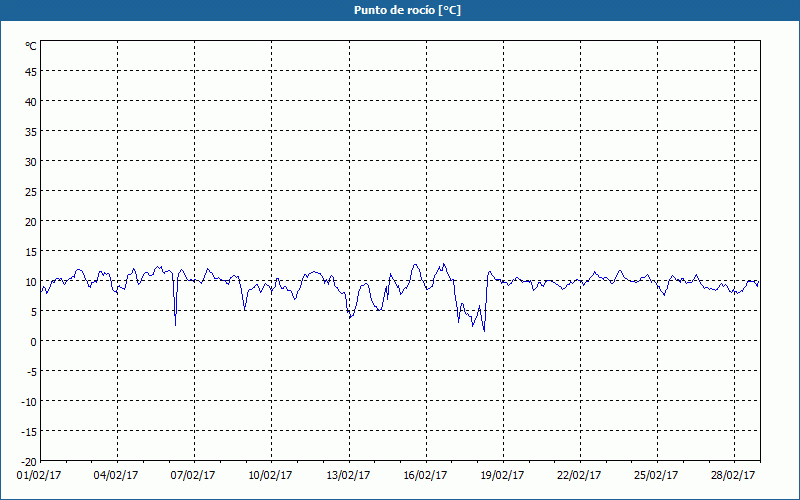Click the y-axis label 35
Screen dimensions: 800x500
point(31,132)
